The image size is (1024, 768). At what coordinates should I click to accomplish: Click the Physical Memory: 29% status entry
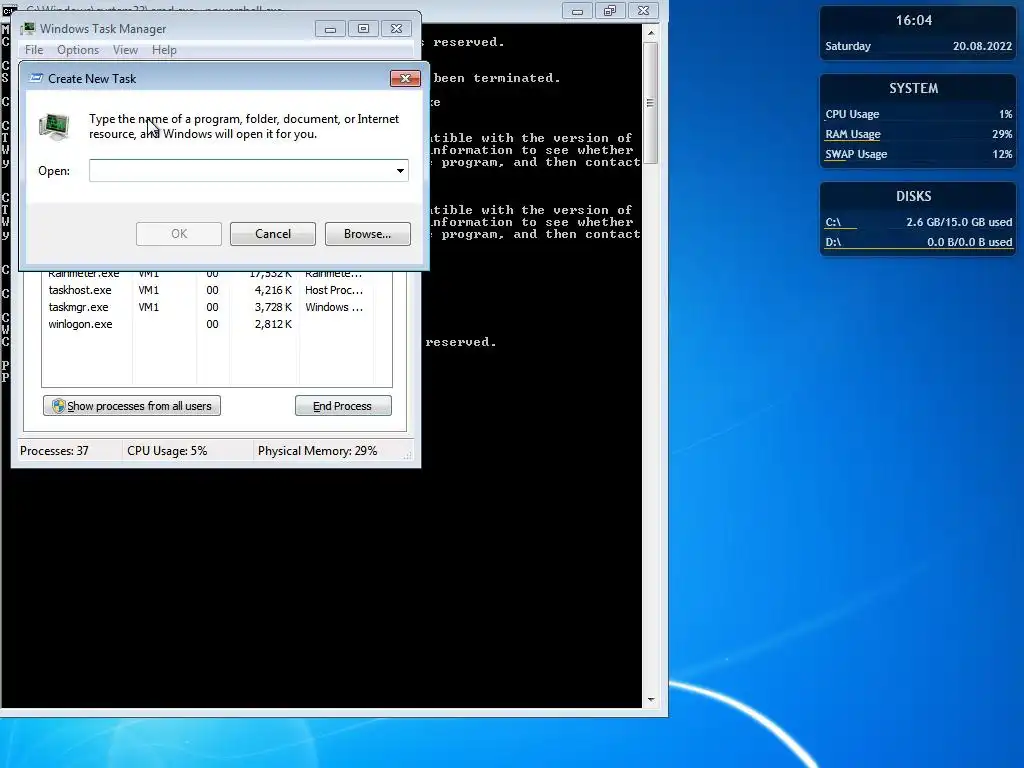pyautogui.click(x=317, y=451)
